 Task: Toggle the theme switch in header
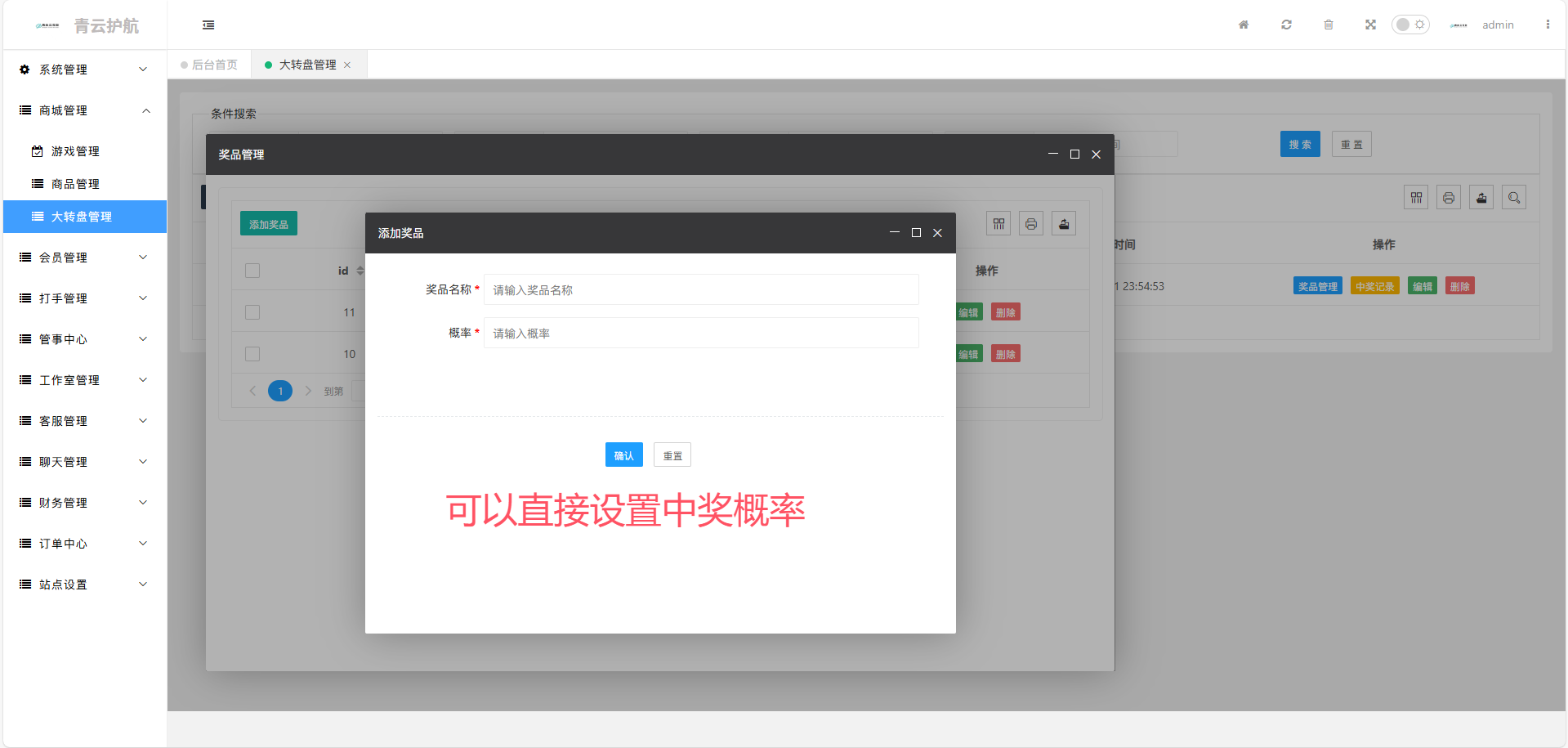pyautogui.click(x=1410, y=25)
